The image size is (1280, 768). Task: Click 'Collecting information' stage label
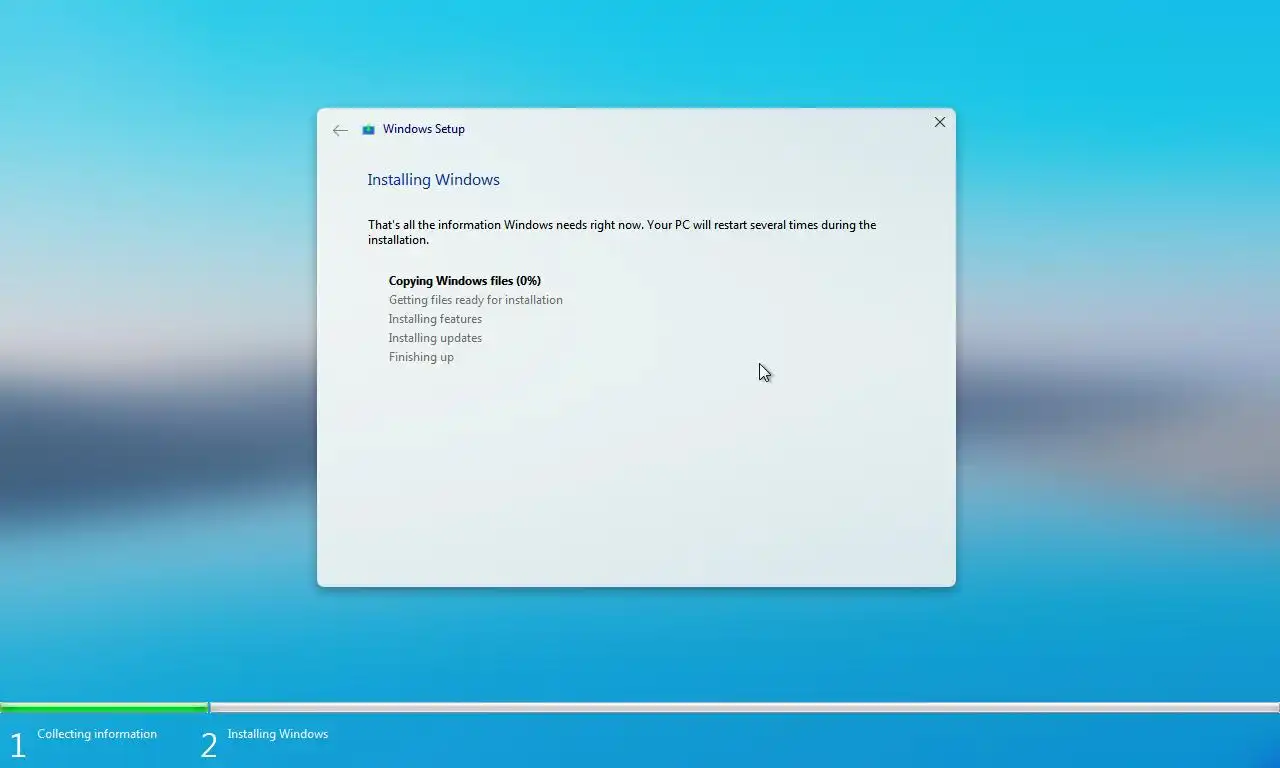tap(97, 734)
